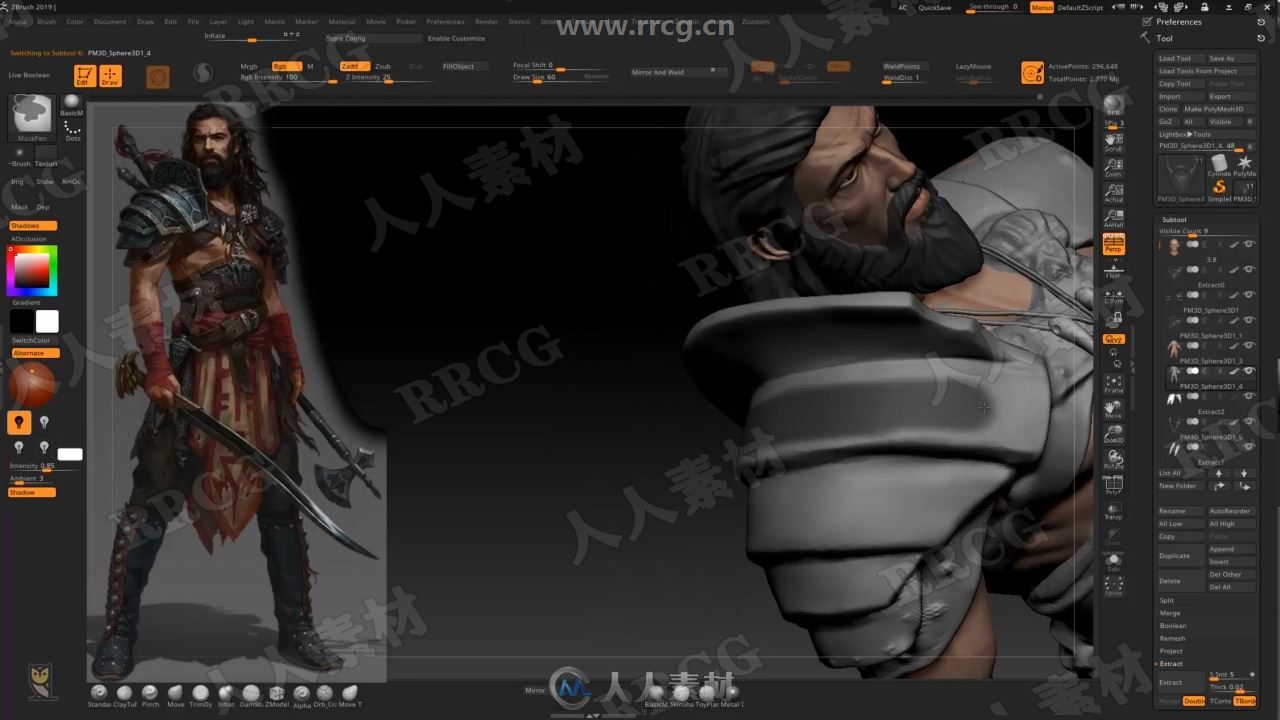Open the Stencil menu
This screenshot has width=1280, height=720.
coord(519,21)
